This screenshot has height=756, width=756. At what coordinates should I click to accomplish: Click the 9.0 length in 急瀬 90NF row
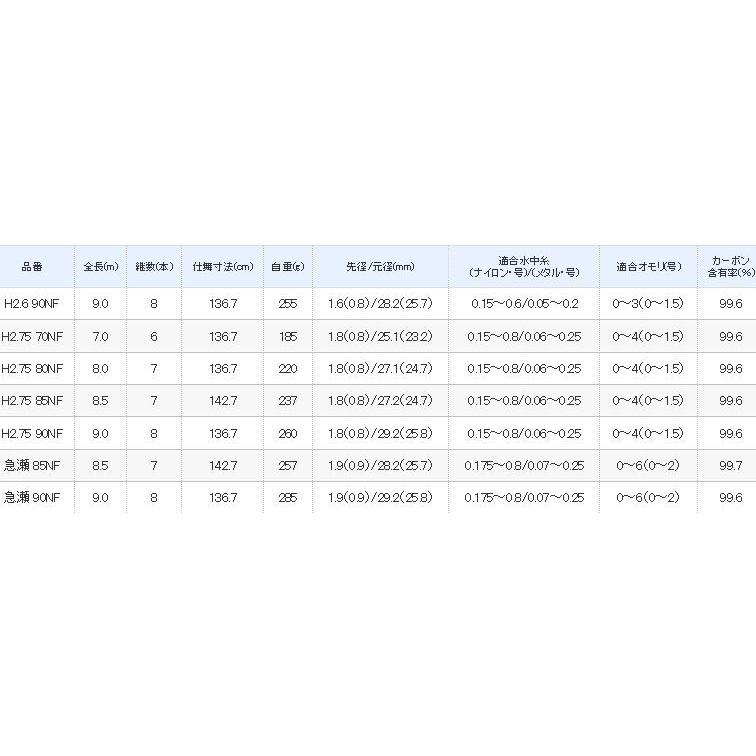[100, 498]
